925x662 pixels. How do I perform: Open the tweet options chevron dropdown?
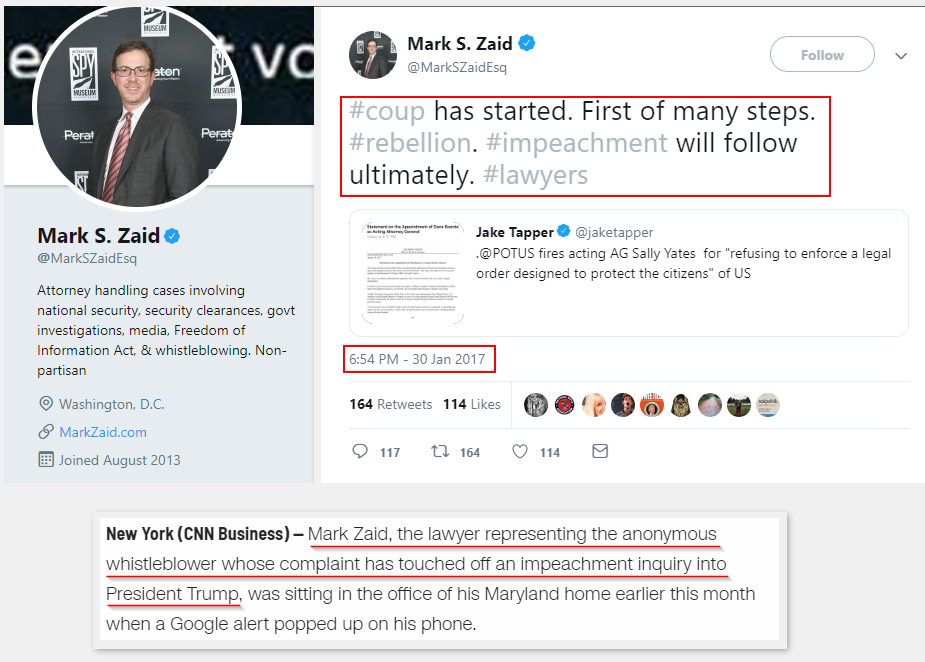click(x=901, y=56)
